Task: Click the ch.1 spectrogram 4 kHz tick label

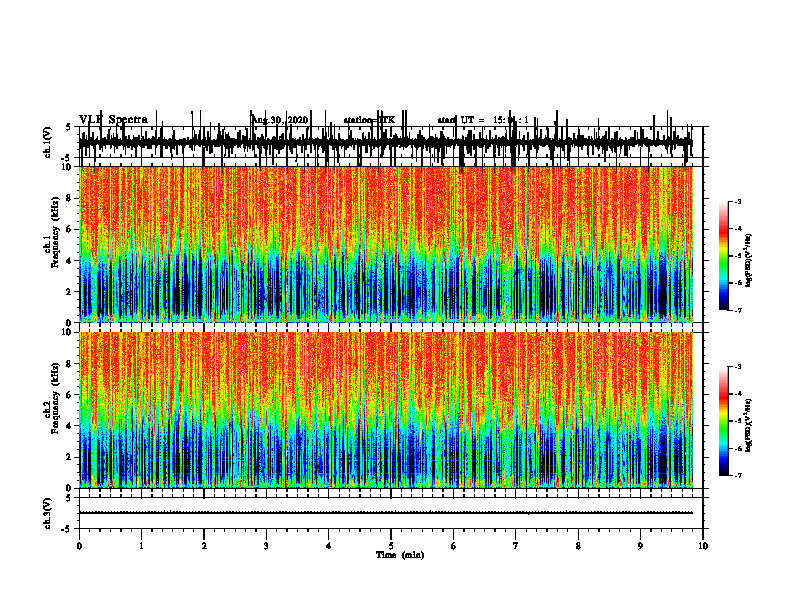Action: tap(69, 261)
